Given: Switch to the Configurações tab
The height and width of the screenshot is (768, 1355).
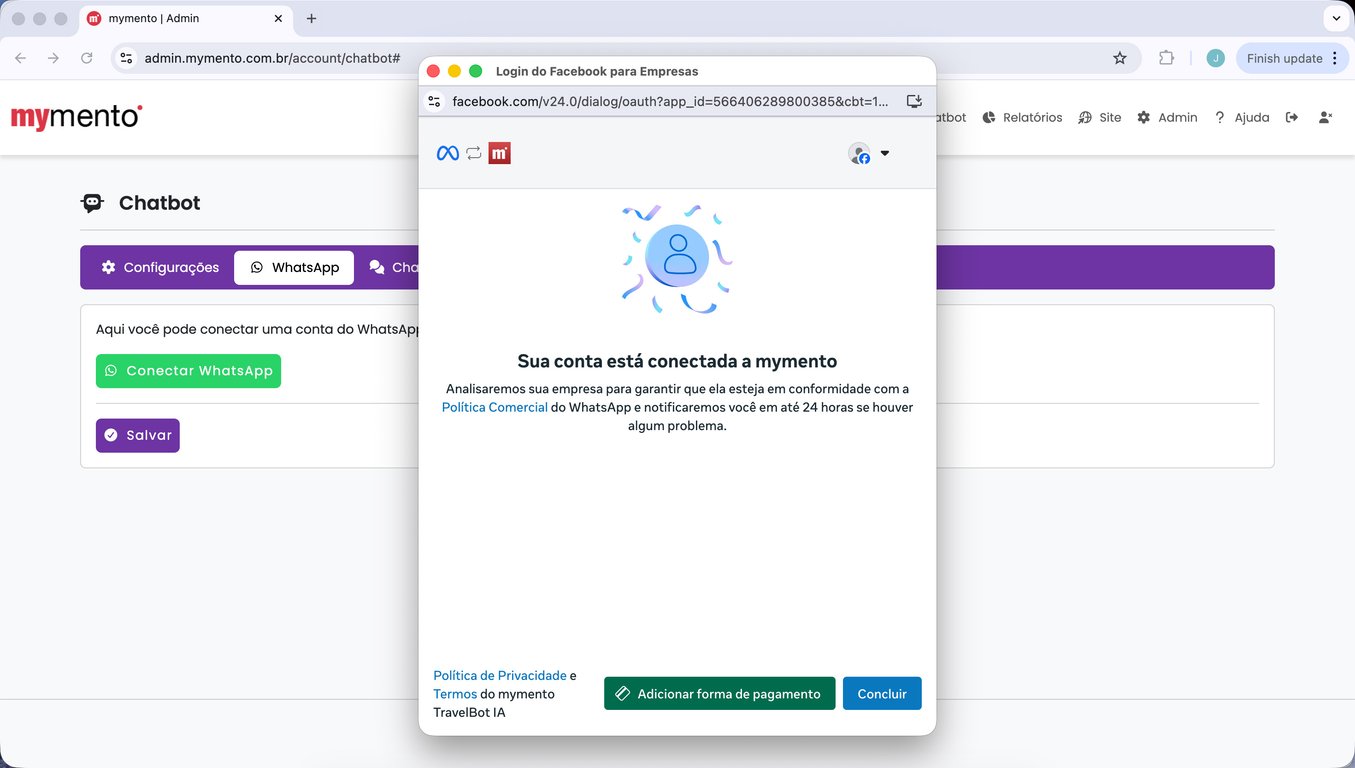Looking at the screenshot, I should 160,268.
